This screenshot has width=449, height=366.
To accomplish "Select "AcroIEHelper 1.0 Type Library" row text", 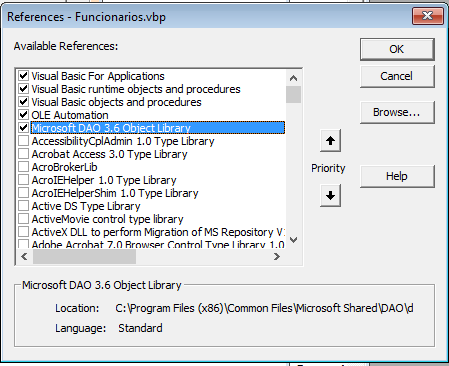I will [104, 180].
